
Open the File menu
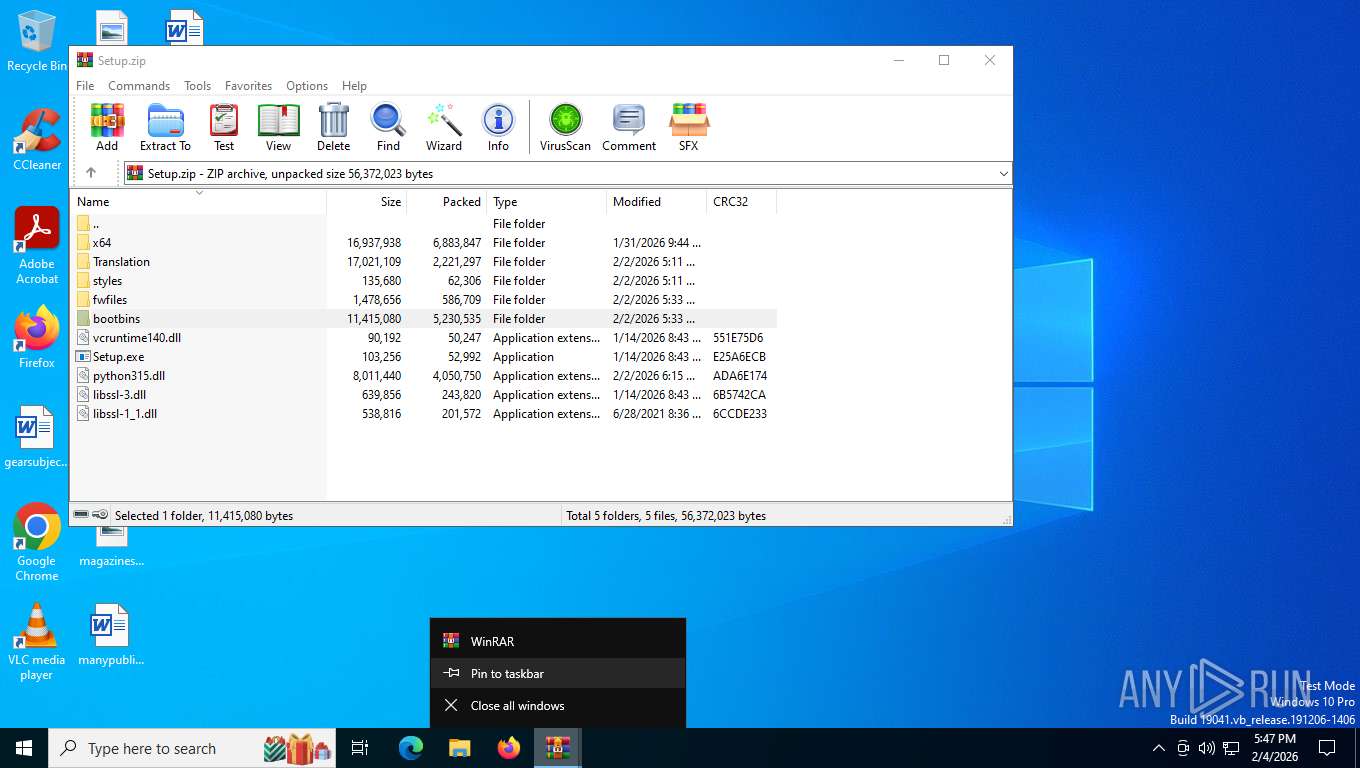tap(85, 86)
